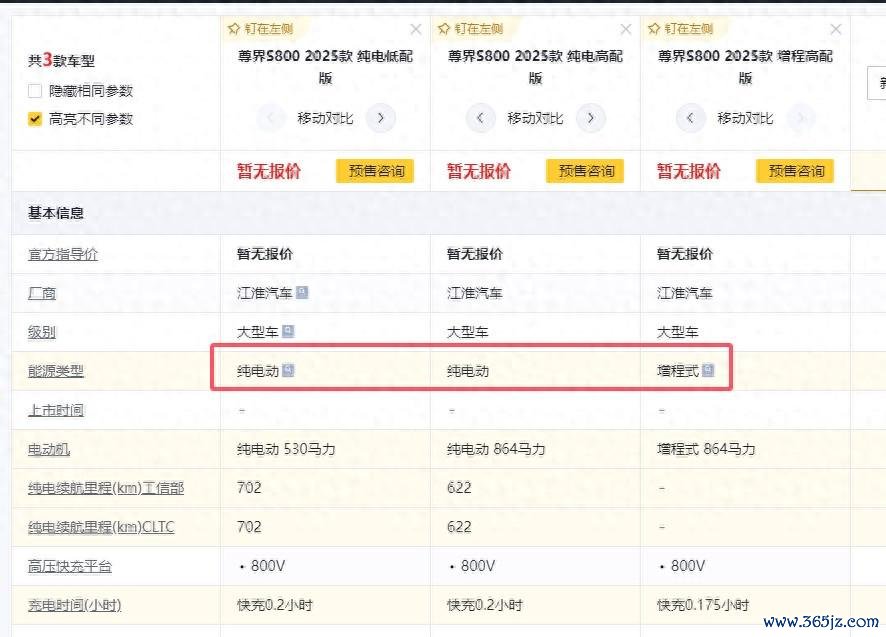Click 702 in the CLTC range row
The image size is (886, 637).
249,527
